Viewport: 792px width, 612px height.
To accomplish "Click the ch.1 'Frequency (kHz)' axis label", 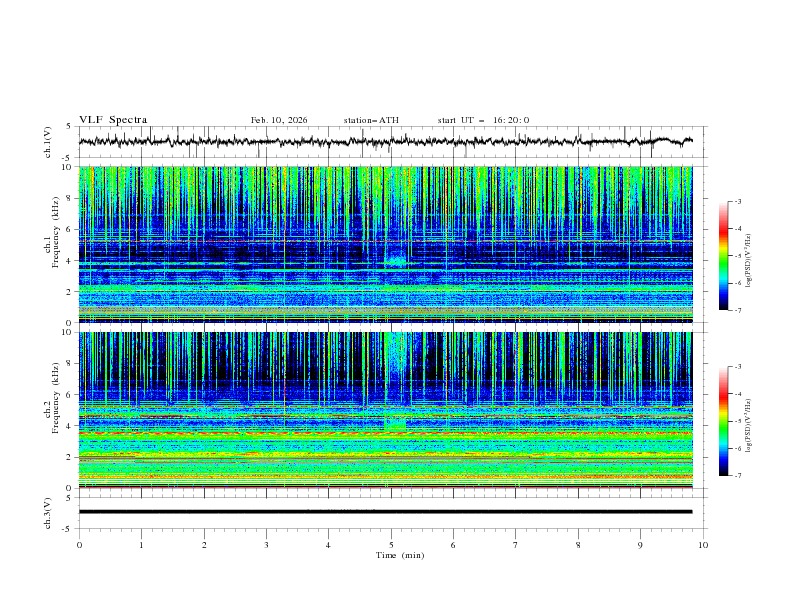I will click(x=55, y=232).
